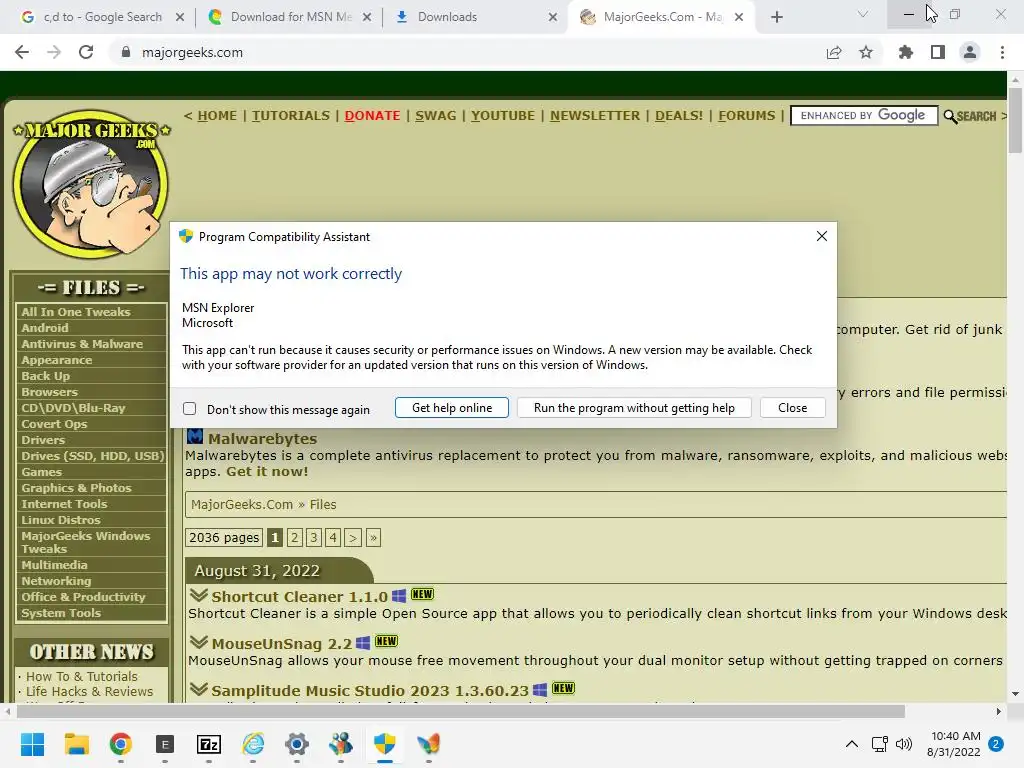Image resolution: width=1024 pixels, height=768 pixels.
Task: Open the SWAG navigation link
Action: pyautogui.click(x=436, y=116)
